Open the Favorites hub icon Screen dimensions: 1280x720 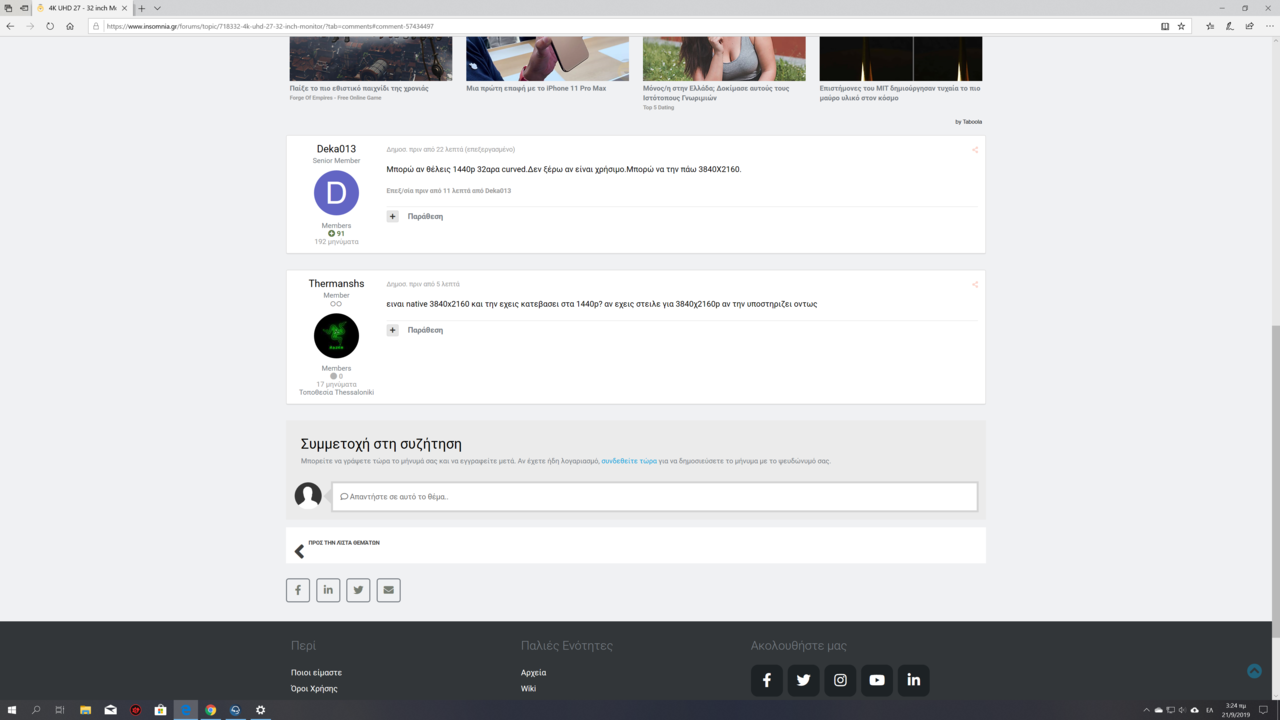pos(1210,26)
